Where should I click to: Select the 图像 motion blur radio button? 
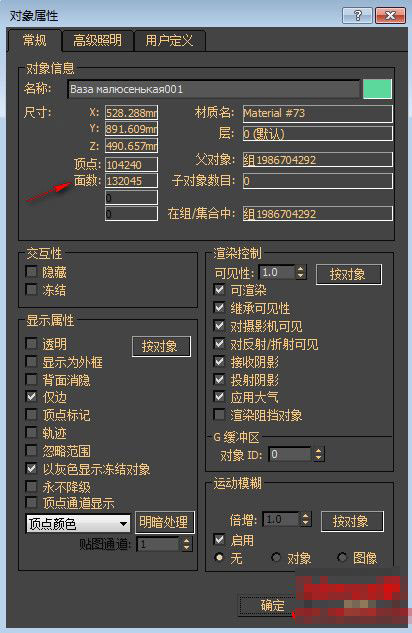(x=342, y=558)
